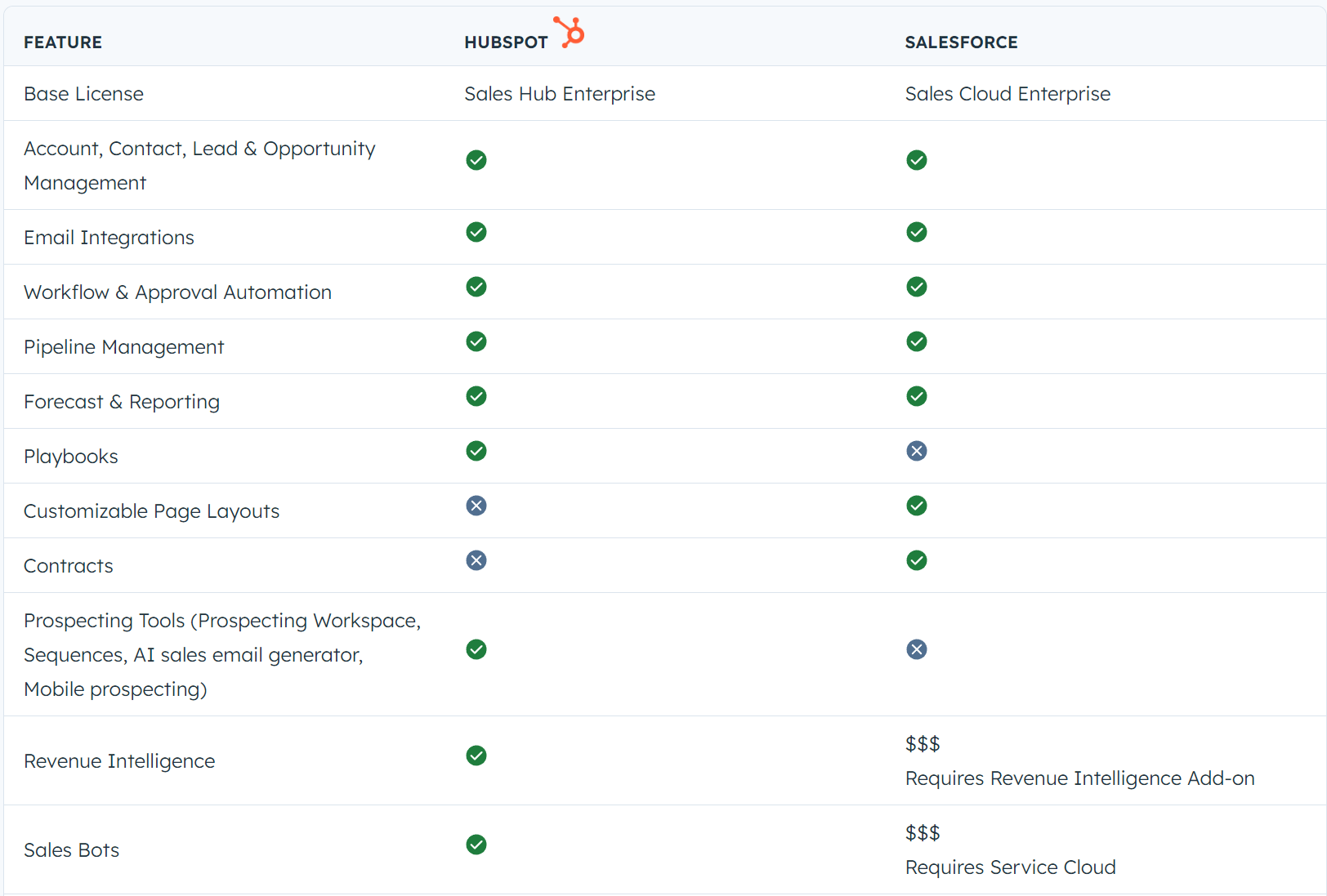Click HubSpot's check for Workflow & Approval Automation

(476, 288)
